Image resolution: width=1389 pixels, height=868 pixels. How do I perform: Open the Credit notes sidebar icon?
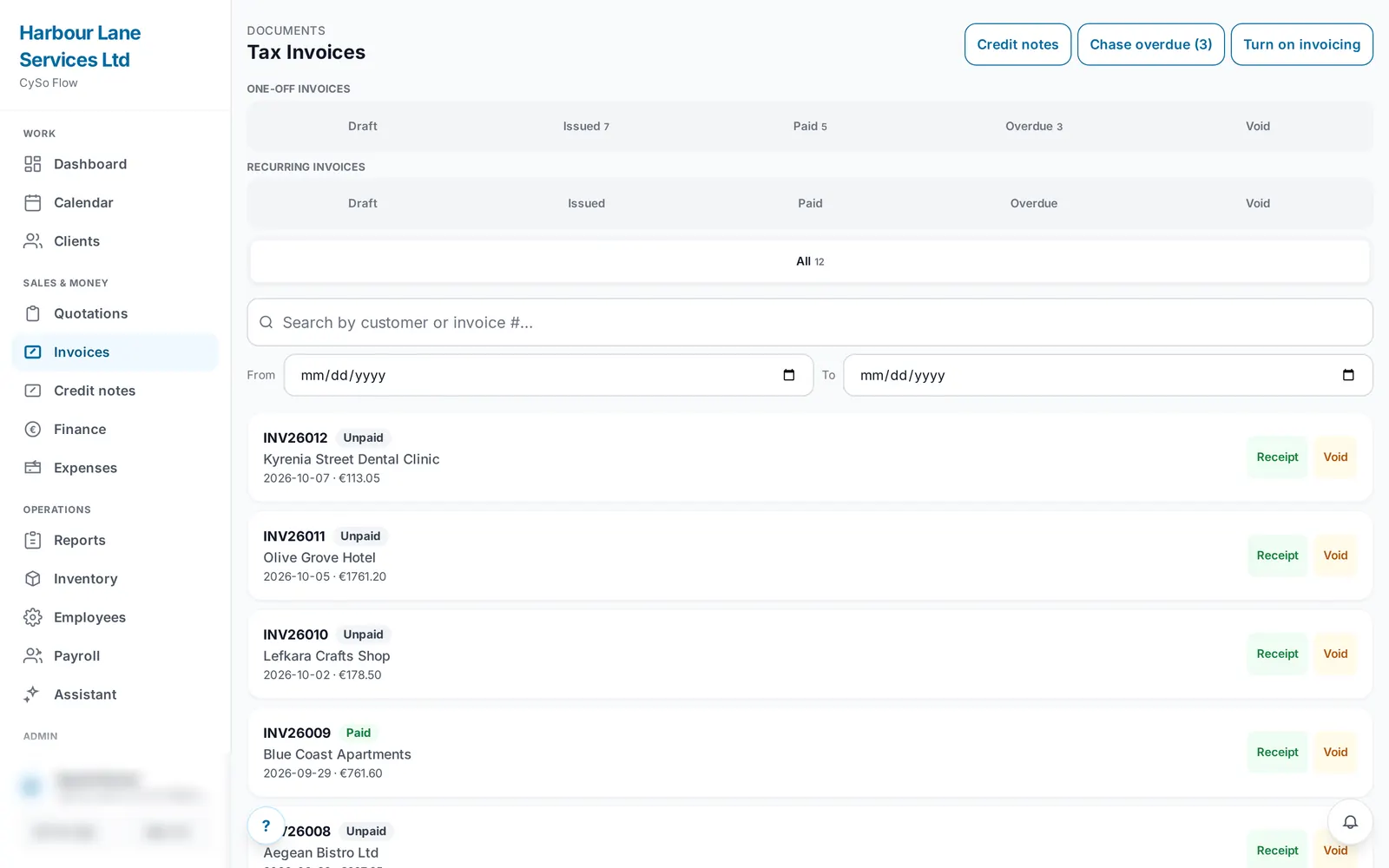pos(33,391)
